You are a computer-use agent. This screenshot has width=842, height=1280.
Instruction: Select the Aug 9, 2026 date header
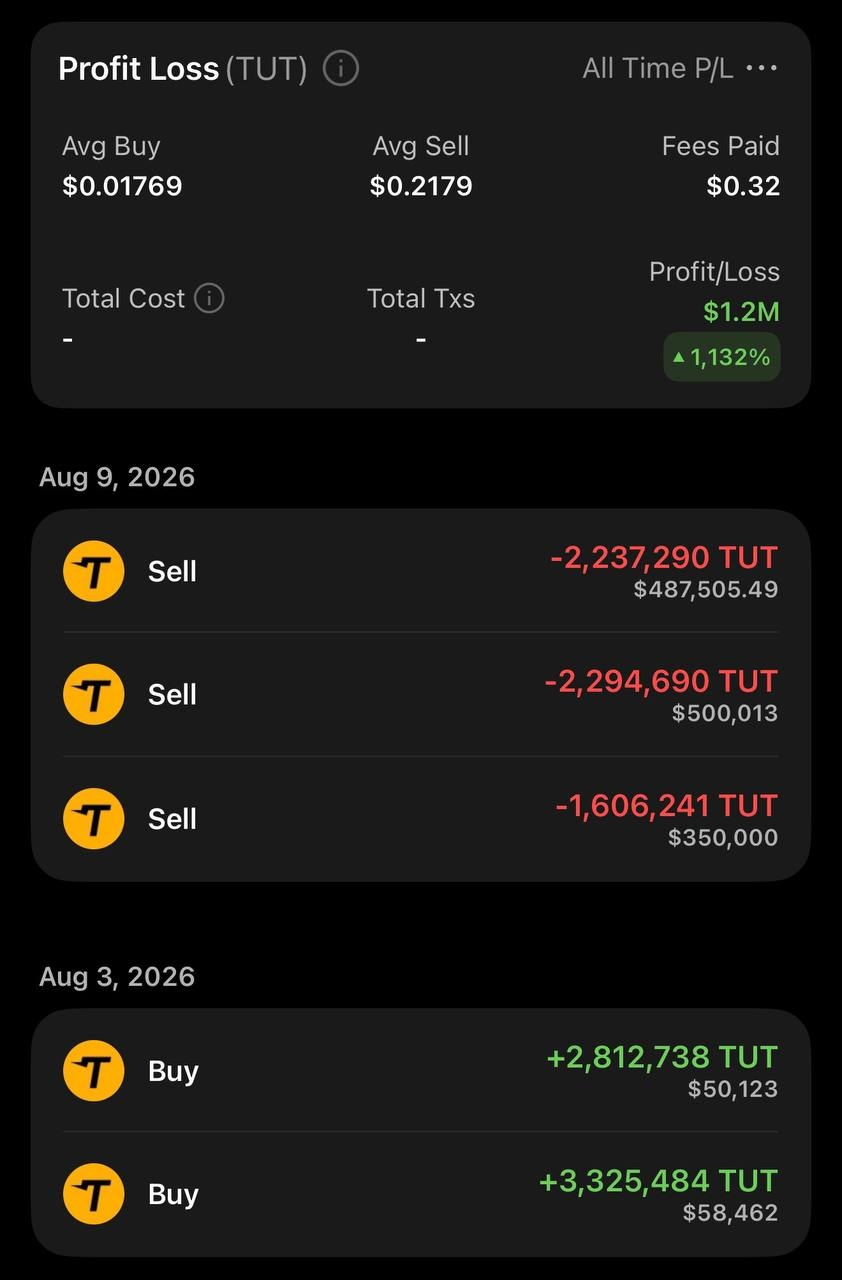(117, 477)
